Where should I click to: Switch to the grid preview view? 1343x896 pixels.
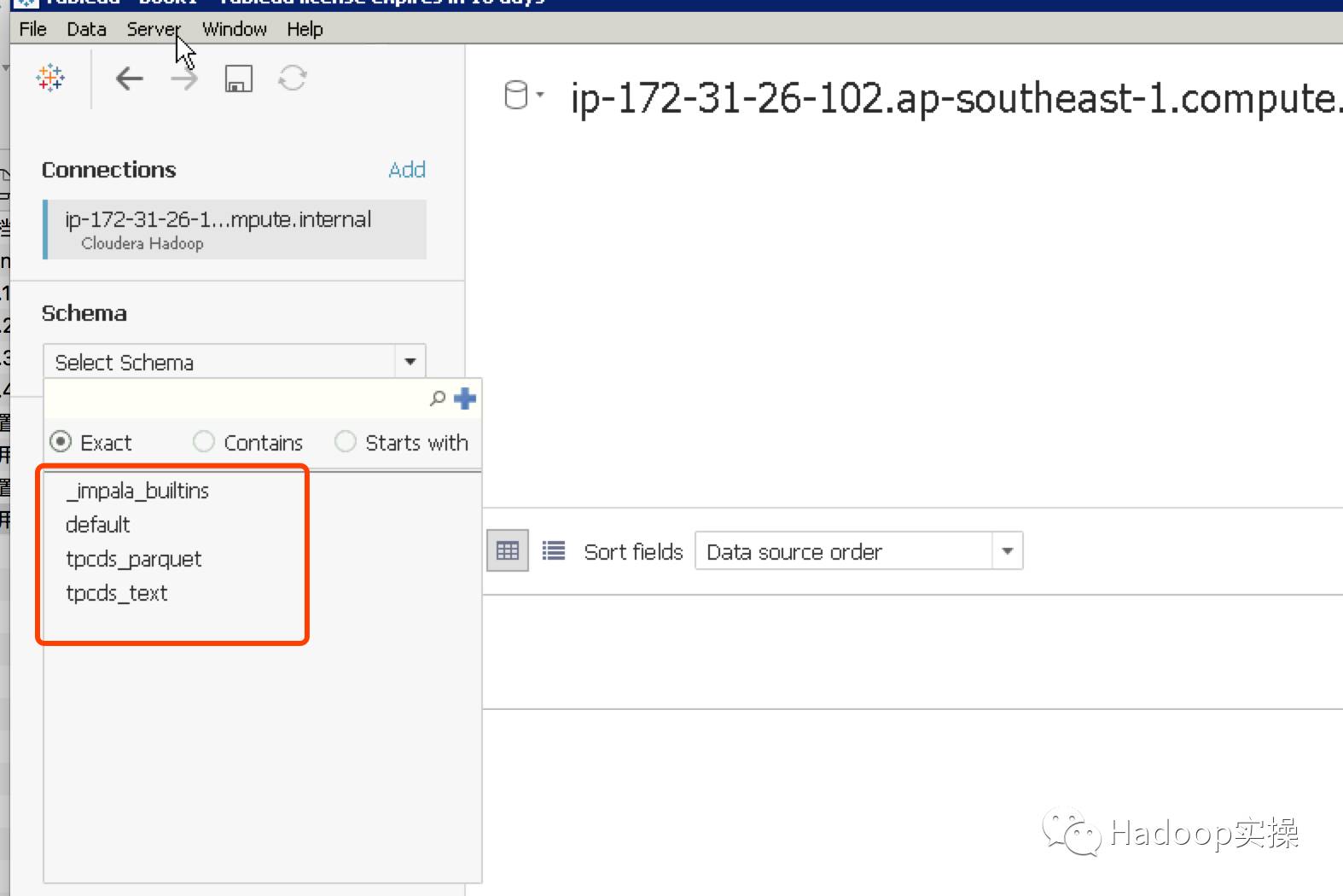click(507, 550)
